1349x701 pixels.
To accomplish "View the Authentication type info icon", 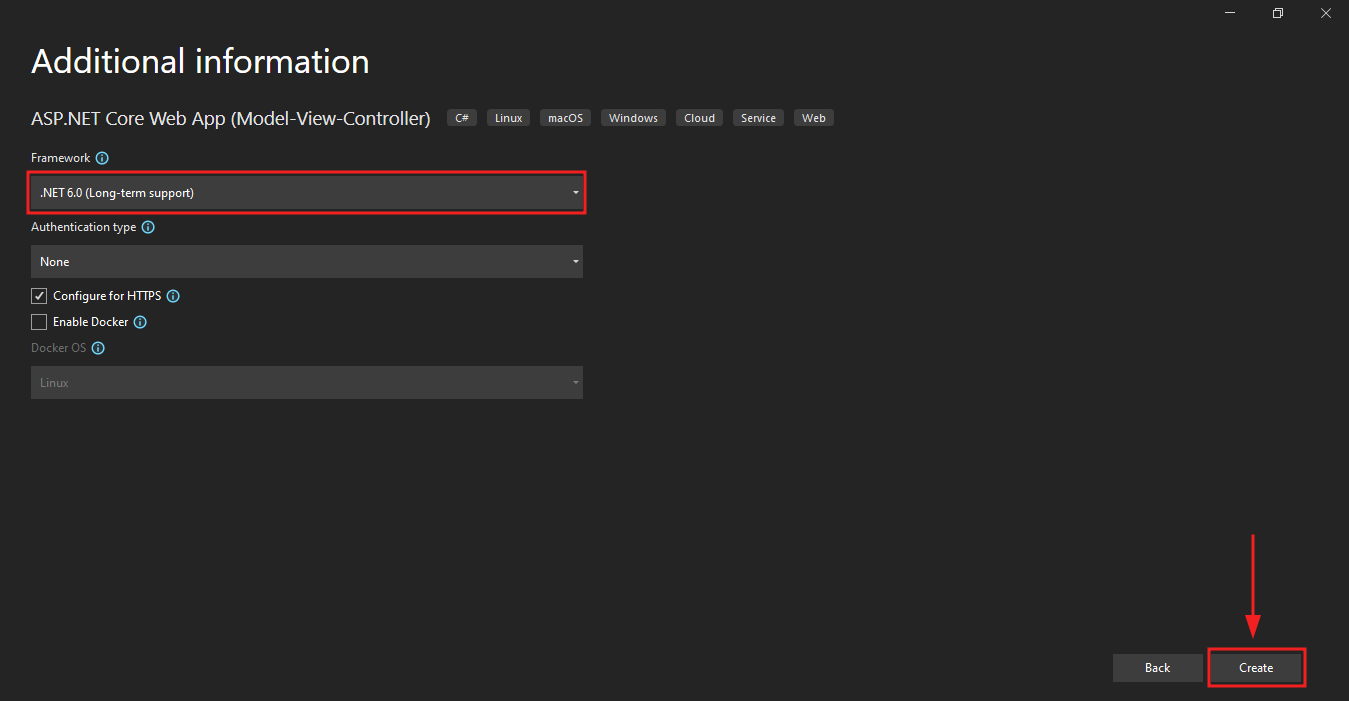I will [147, 227].
